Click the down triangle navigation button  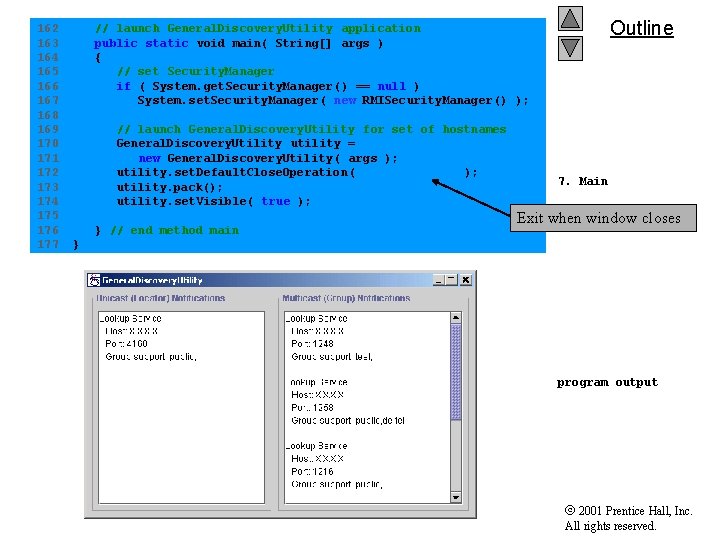[x=570, y=48]
